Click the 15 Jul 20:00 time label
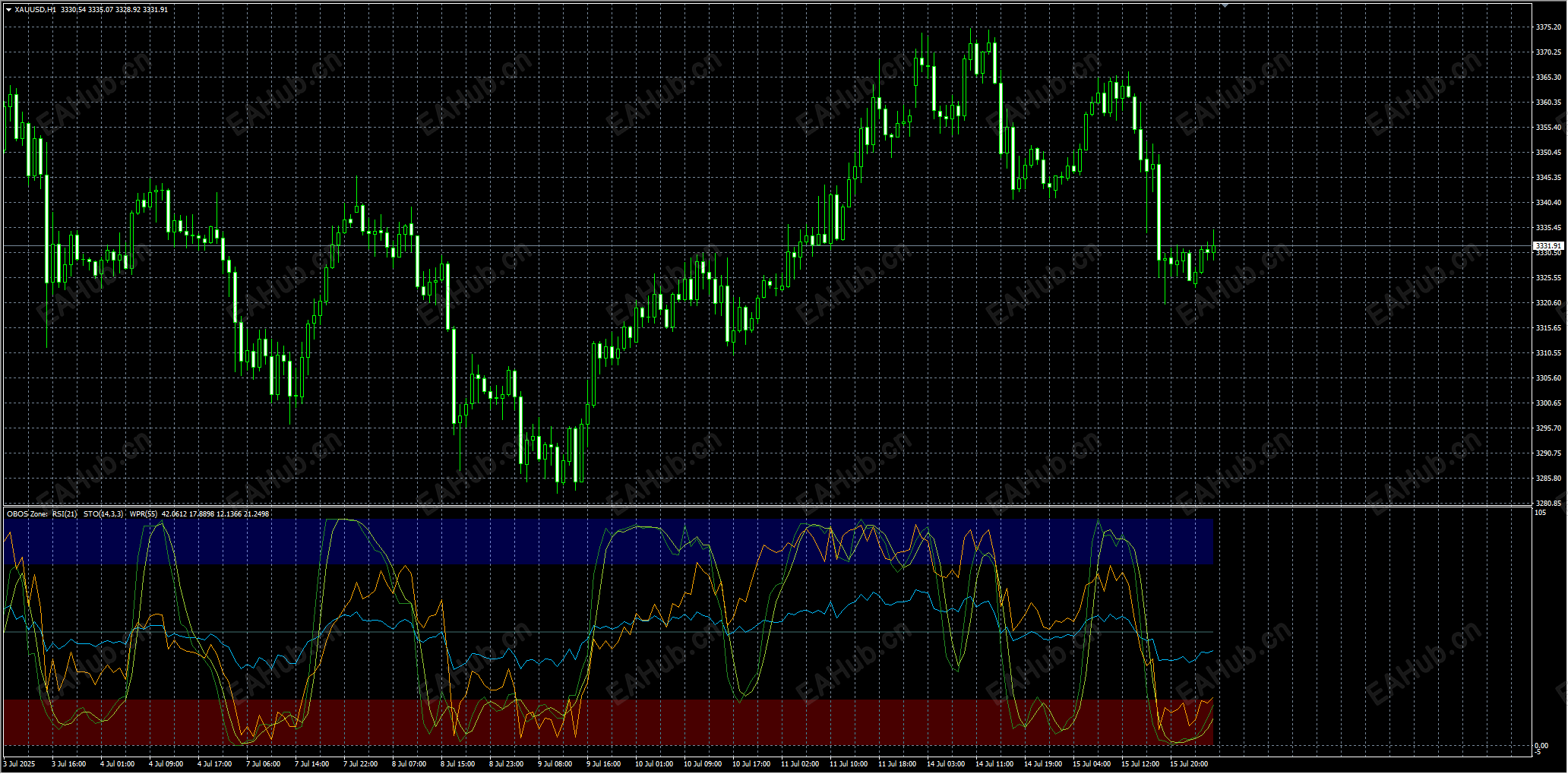1568x774 pixels. point(1189,764)
